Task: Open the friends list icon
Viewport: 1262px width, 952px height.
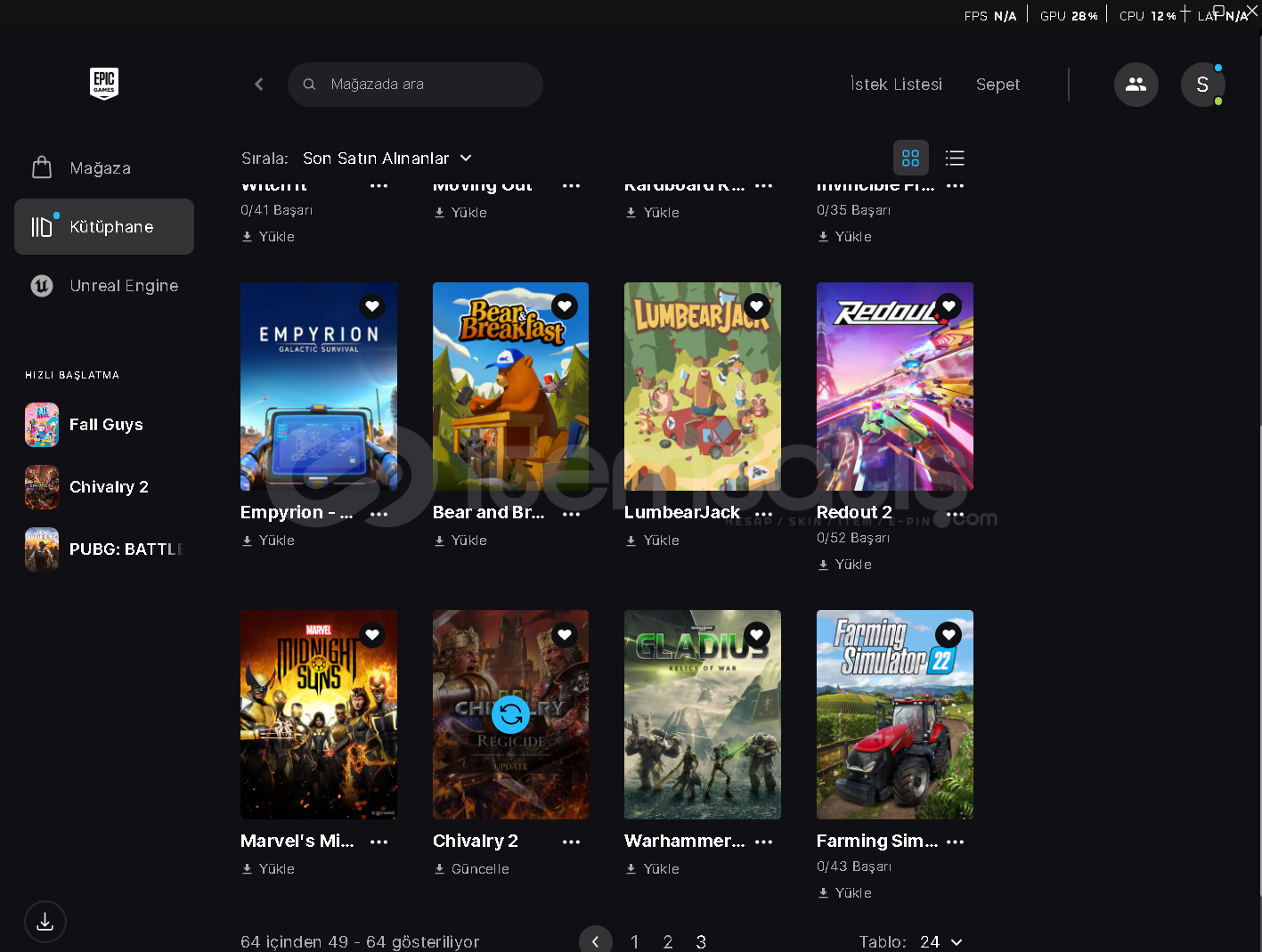Action: pos(1136,85)
